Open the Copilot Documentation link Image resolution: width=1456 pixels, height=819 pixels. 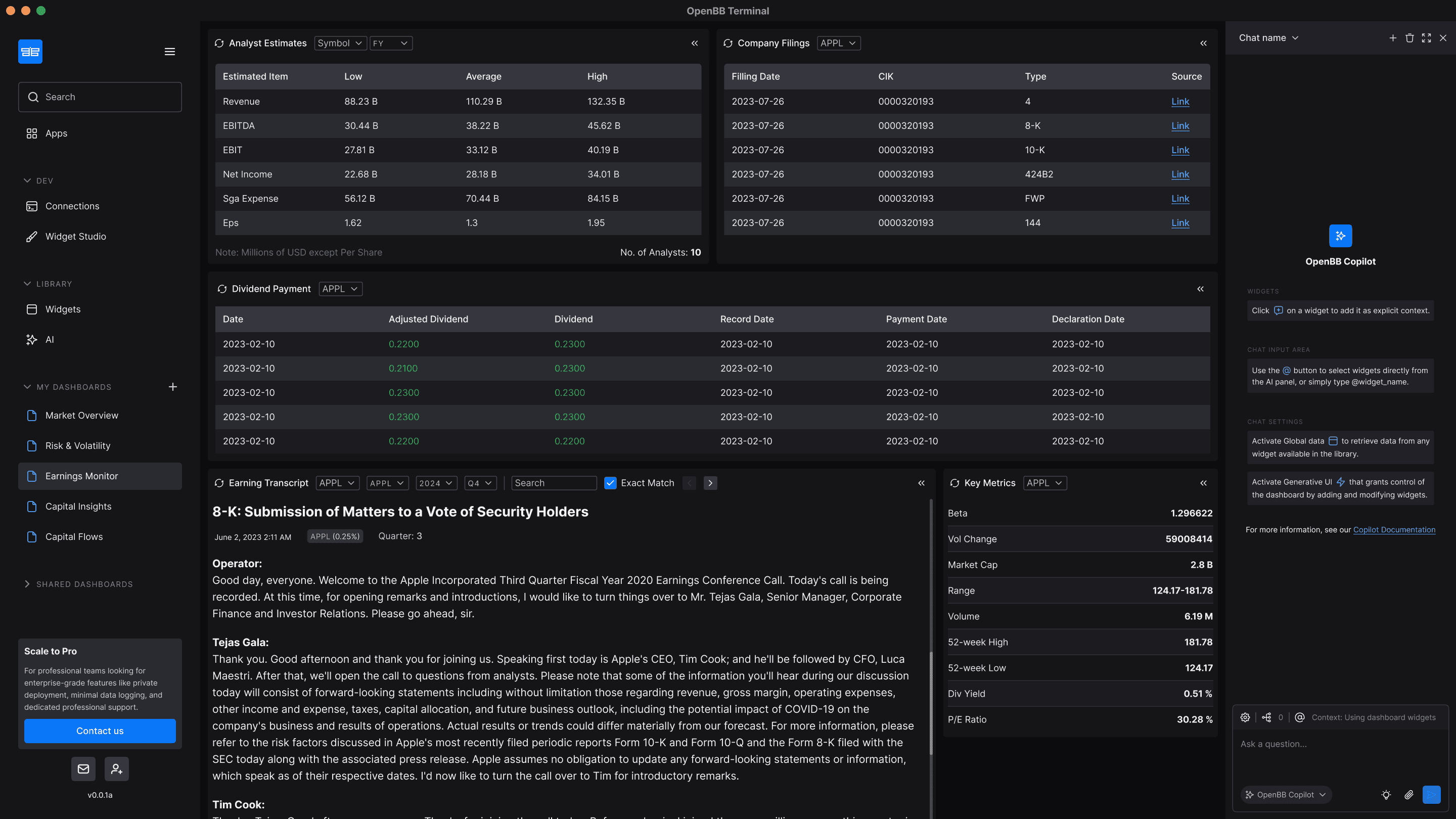tap(1394, 530)
